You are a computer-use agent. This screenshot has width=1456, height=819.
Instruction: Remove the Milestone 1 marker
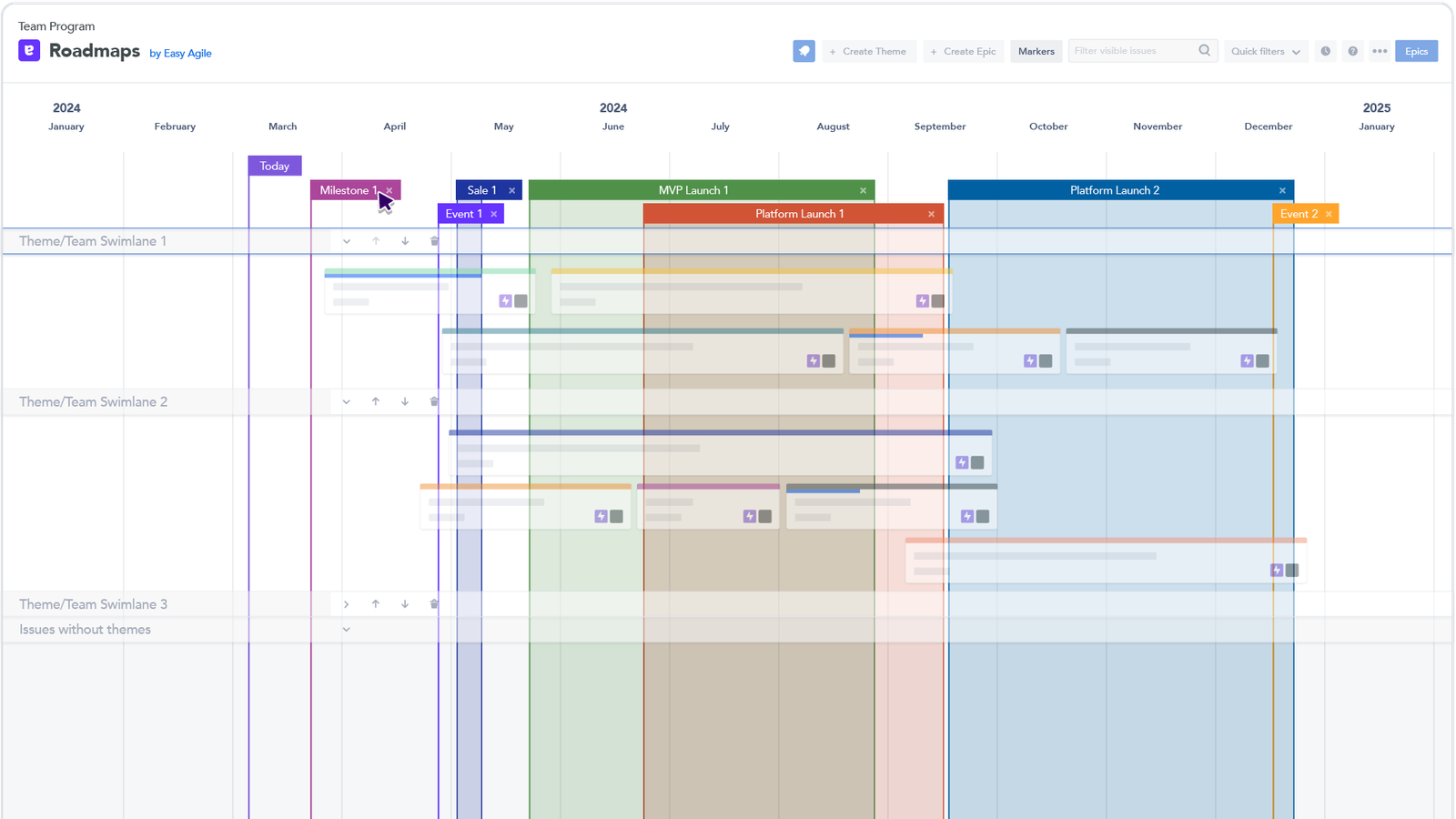coord(389,190)
